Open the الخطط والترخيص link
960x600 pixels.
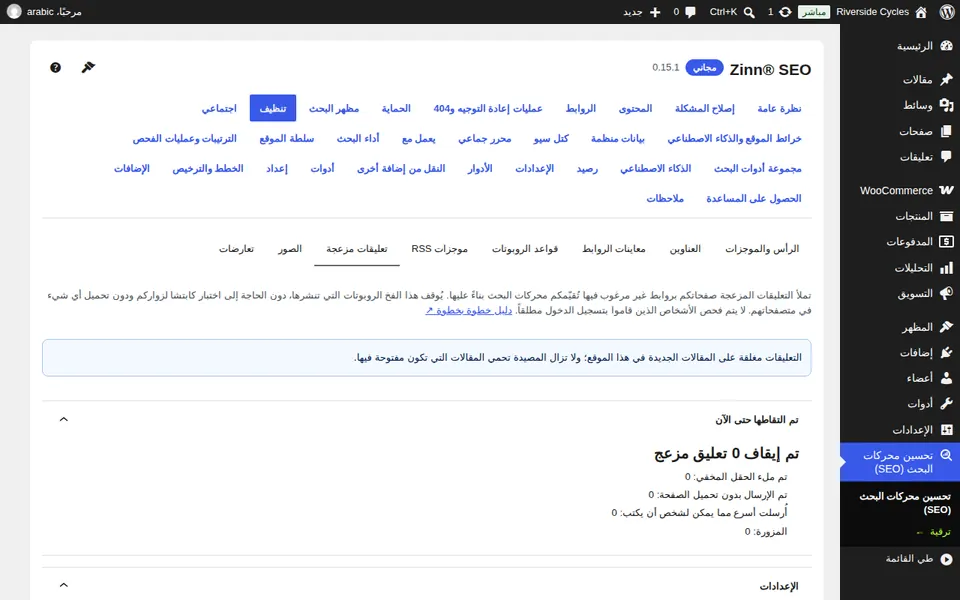click(208, 168)
